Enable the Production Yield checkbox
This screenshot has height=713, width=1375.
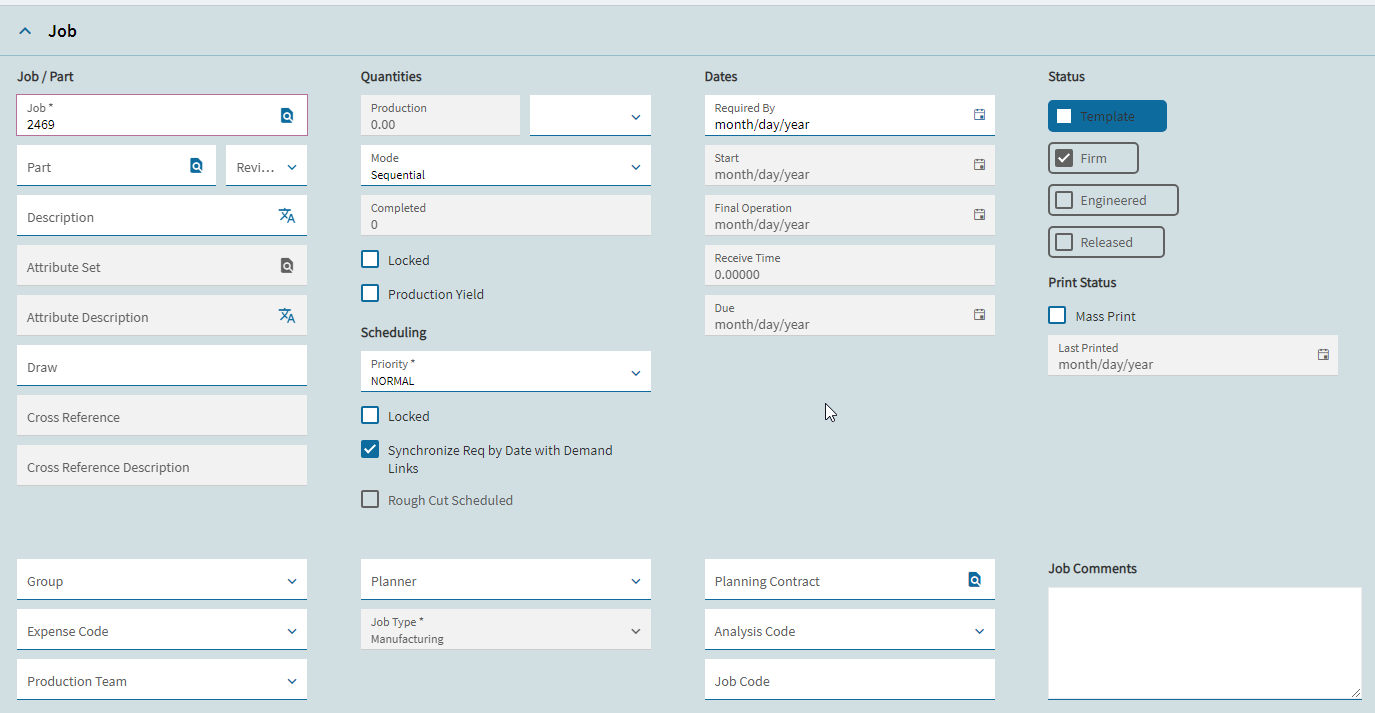point(370,294)
